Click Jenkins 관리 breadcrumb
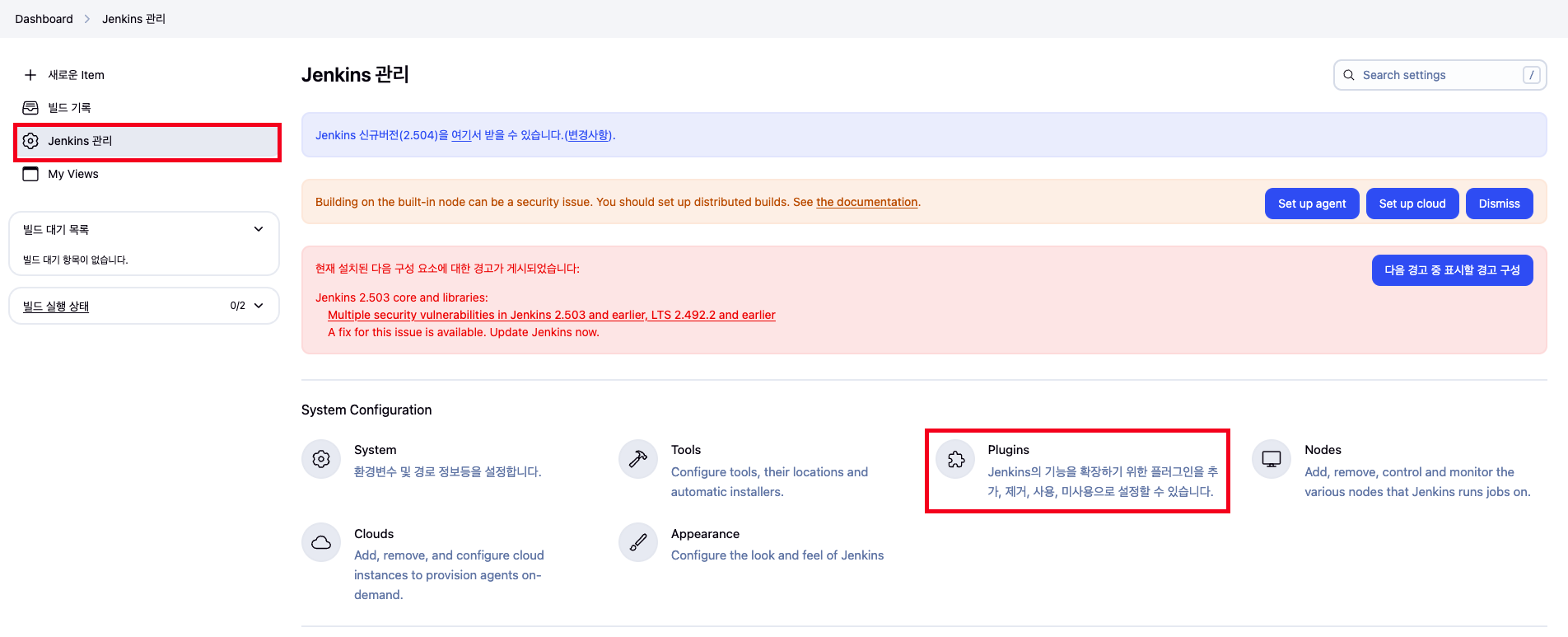 point(133,19)
